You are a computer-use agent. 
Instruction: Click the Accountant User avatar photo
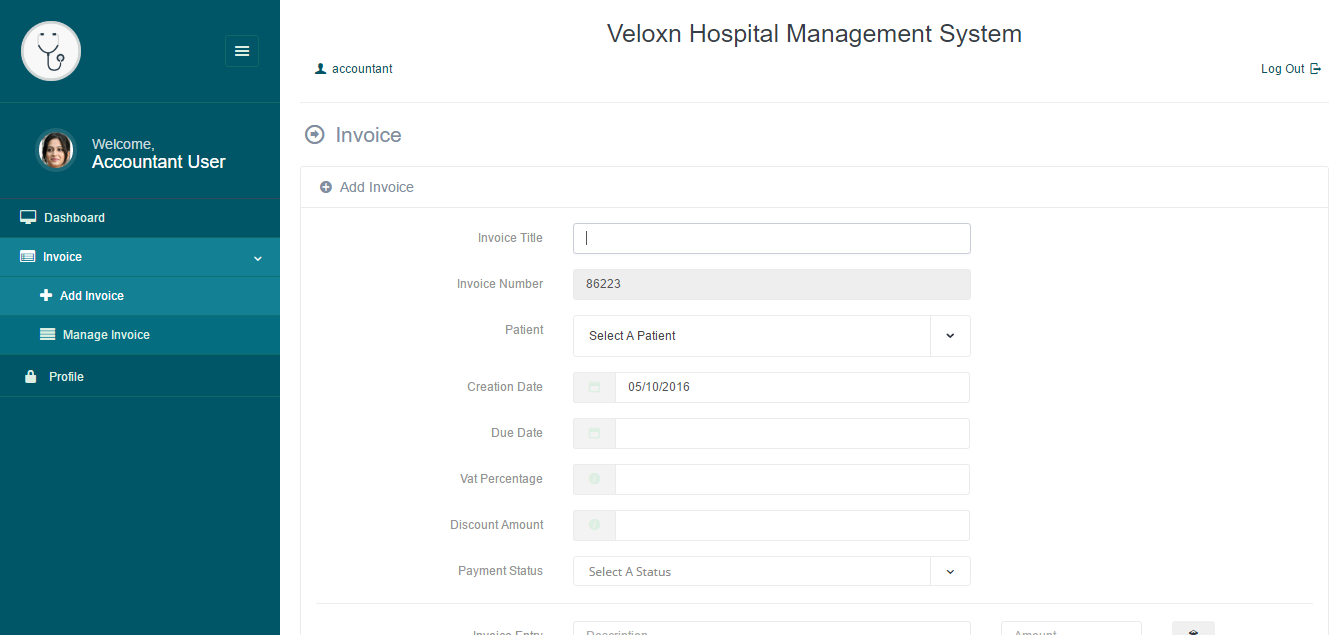pos(56,151)
